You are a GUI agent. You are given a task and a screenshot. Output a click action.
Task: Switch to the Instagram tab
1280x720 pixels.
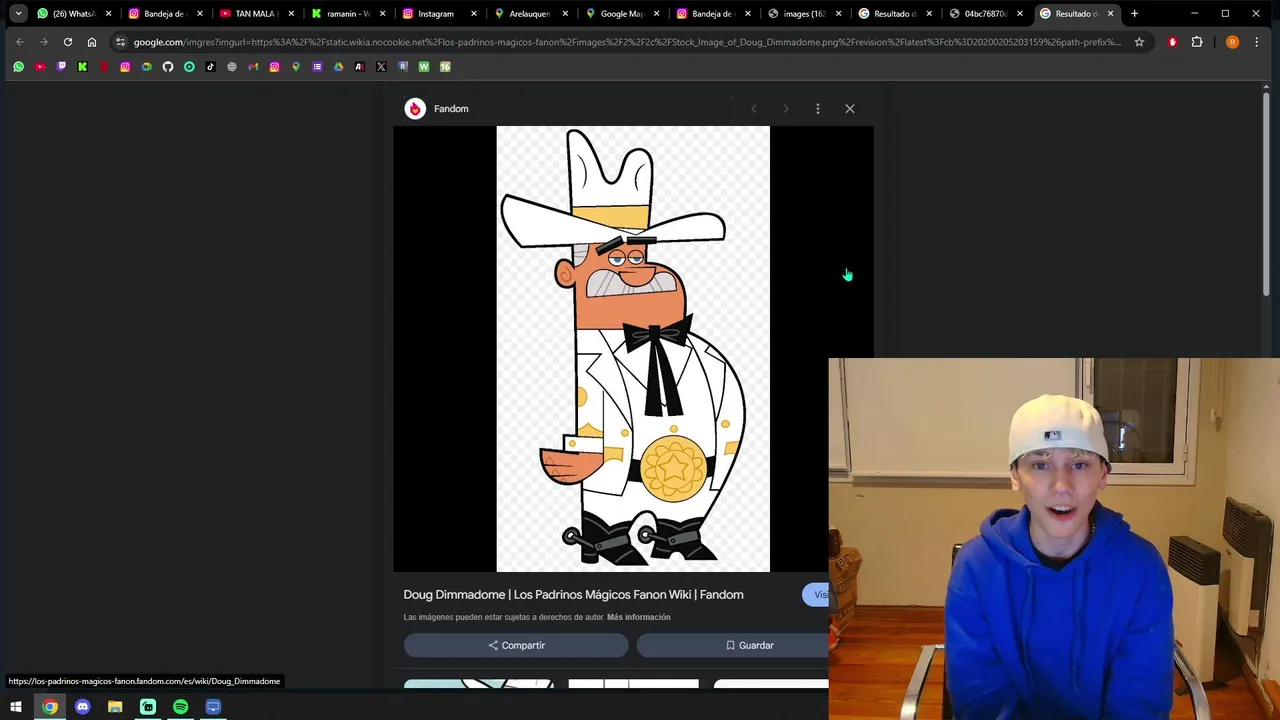pos(437,14)
